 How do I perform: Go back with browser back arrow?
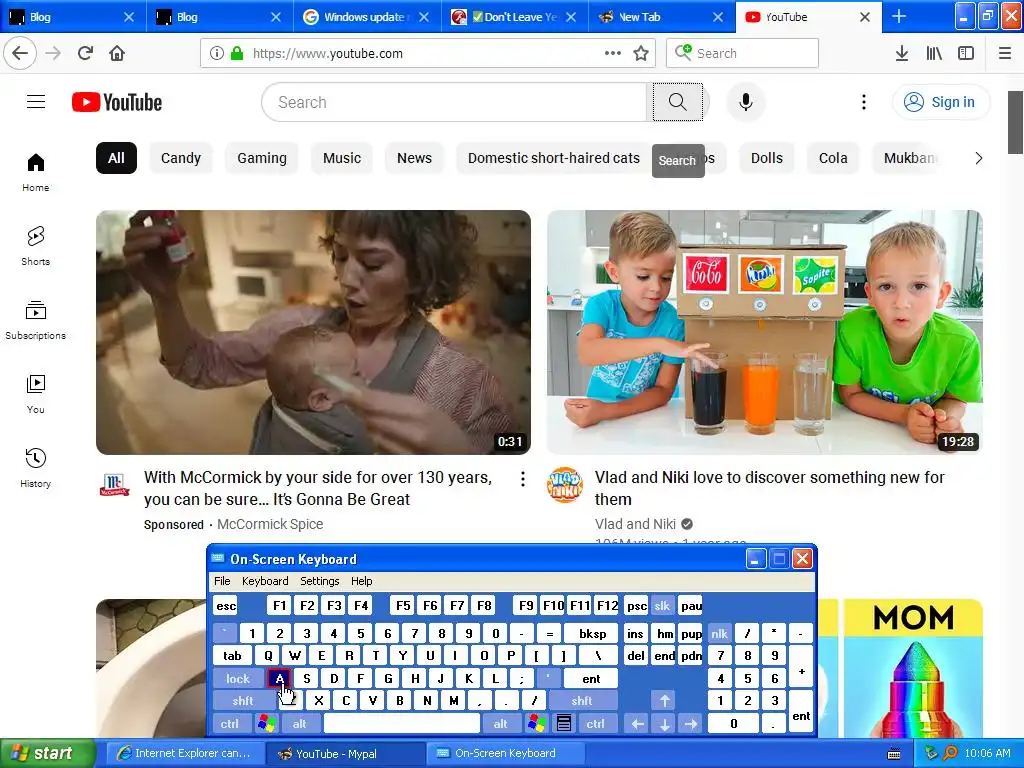pos(20,53)
